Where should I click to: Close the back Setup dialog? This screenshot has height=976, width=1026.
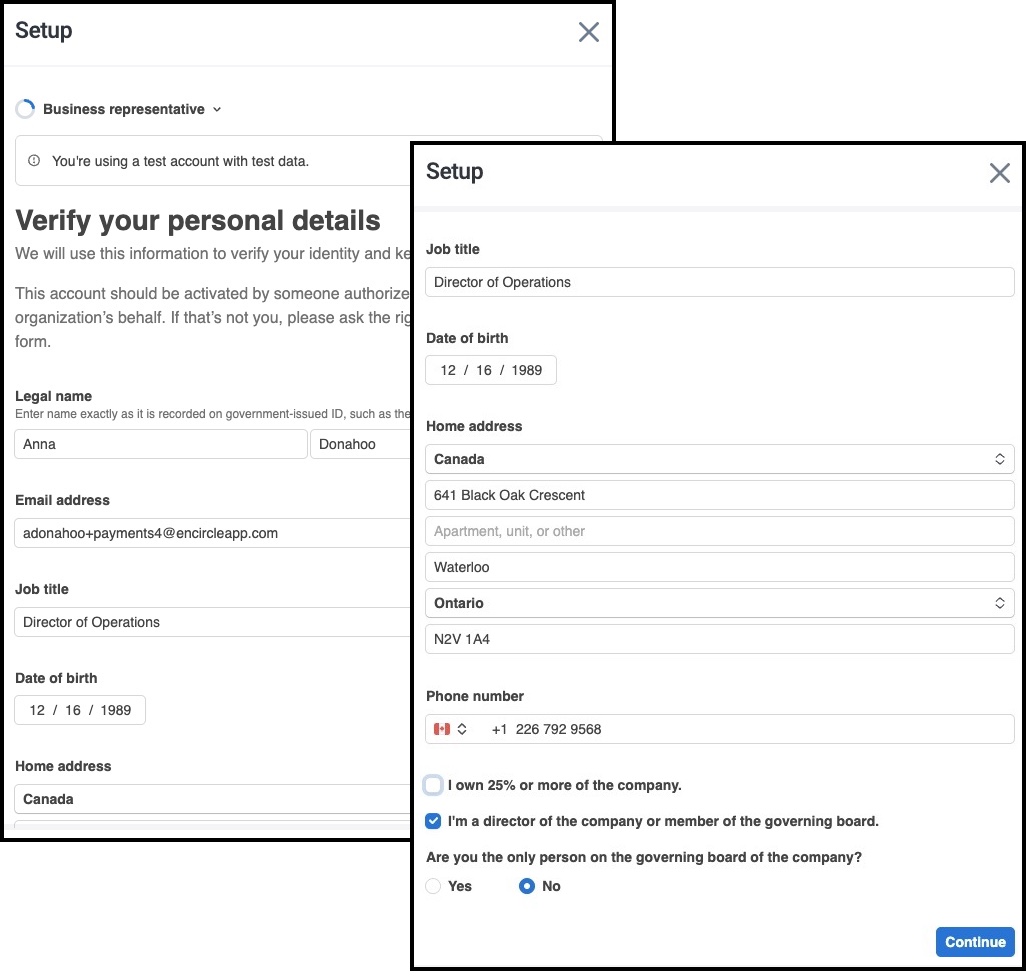pos(589,32)
